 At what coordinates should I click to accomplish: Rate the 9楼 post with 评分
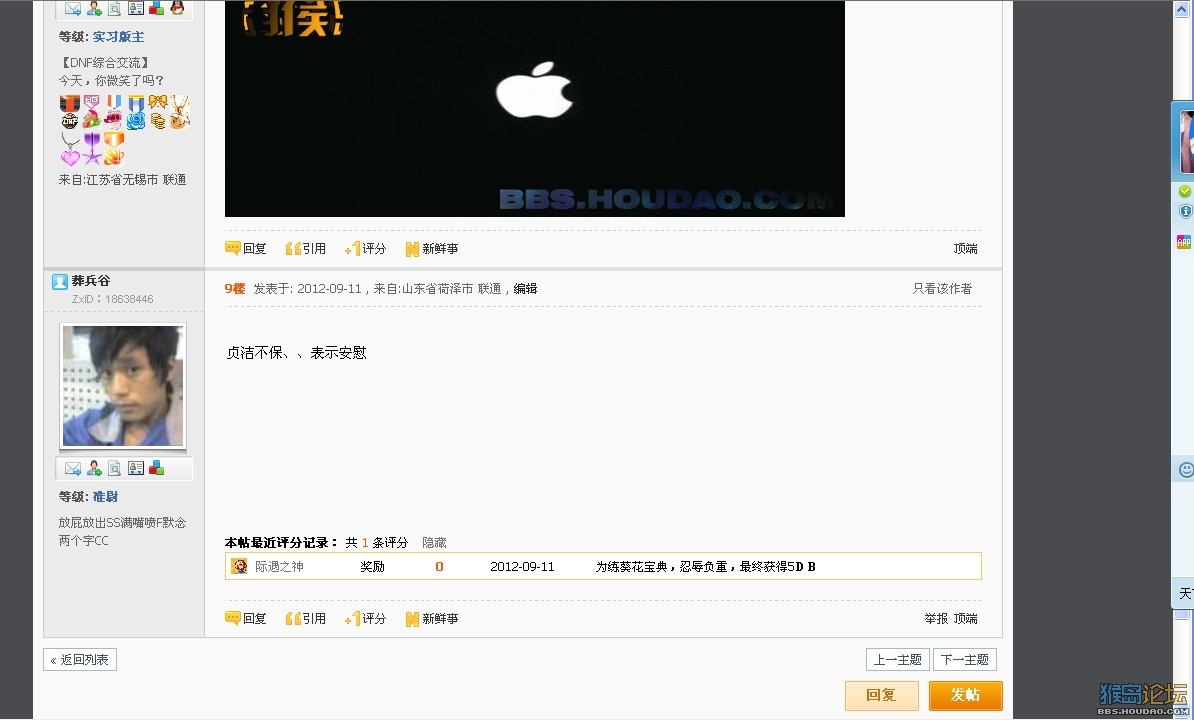point(366,619)
